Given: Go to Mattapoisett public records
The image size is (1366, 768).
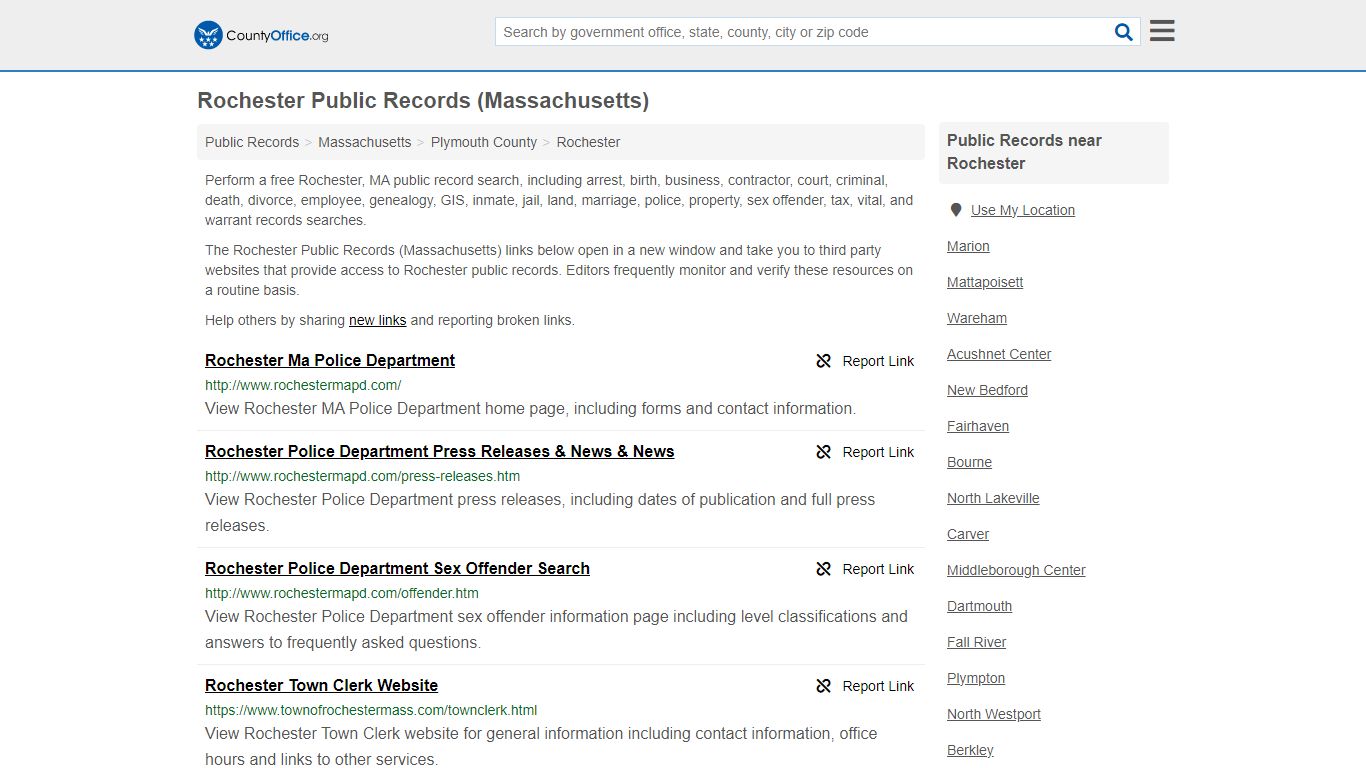Looking at the screenshot, I should tap(985, 282).
